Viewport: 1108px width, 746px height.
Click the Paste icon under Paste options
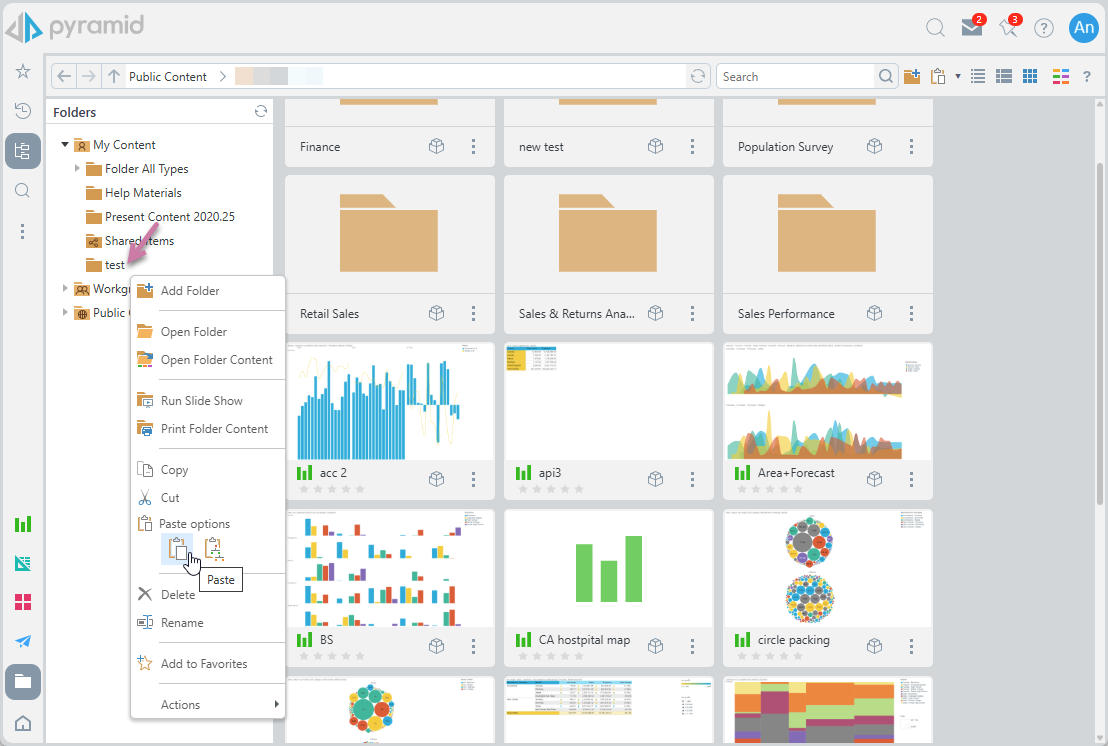[x=177, y=549]
